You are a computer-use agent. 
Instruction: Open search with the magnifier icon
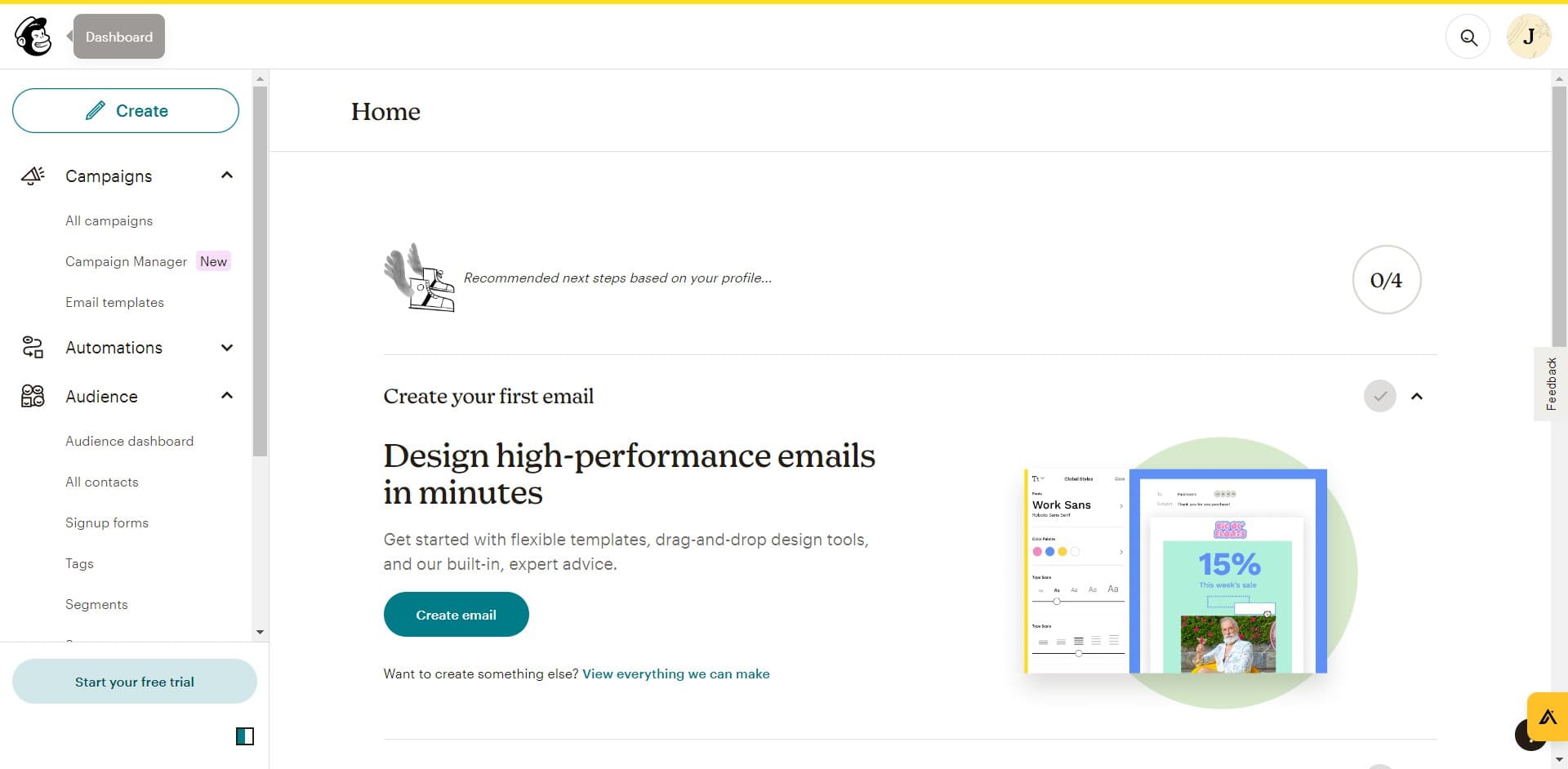(1468, 38)
